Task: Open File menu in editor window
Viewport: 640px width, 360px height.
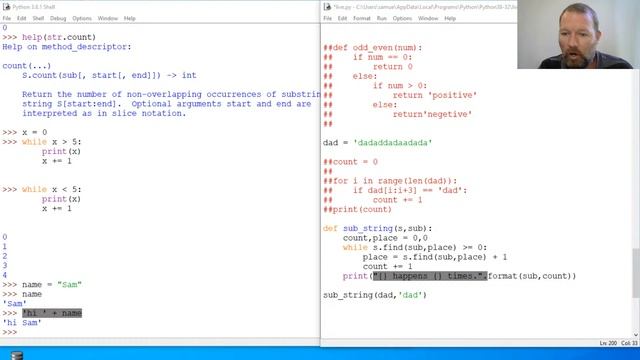Action: coord(328,18)
